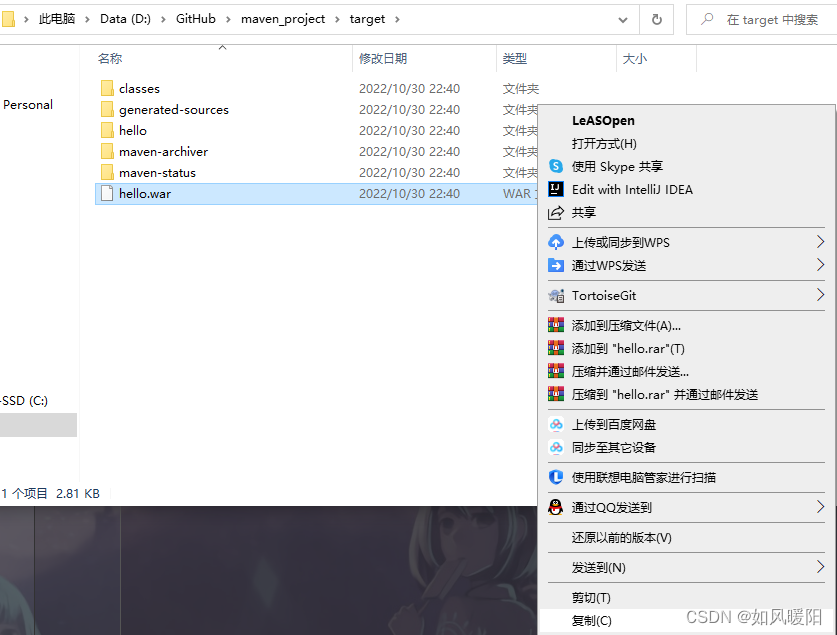The height and width of the screenshot is (635, 837).
Task: Click the generated-sources folder icon
Action: [107, 109]
